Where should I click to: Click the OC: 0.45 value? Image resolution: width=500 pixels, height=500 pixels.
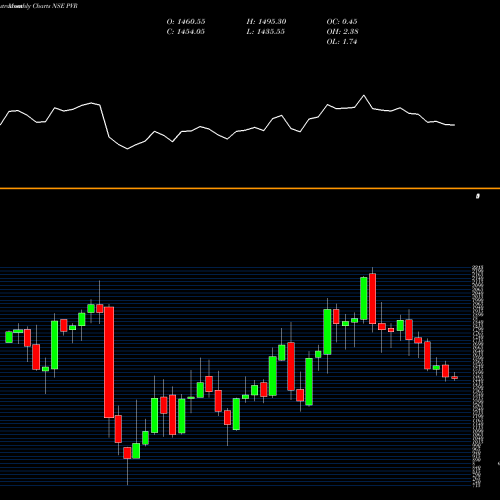point(342,22)
